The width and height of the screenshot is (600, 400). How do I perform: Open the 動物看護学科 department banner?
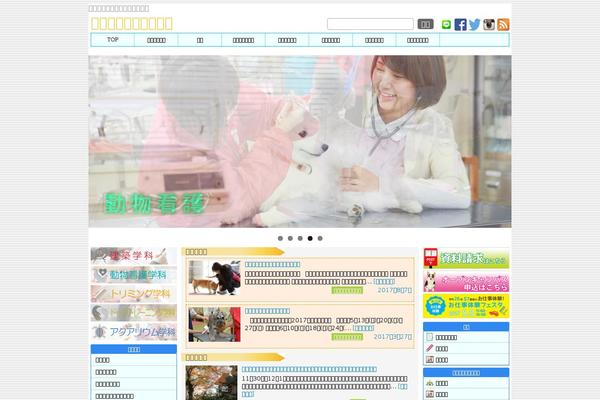(x=134, y=275)
